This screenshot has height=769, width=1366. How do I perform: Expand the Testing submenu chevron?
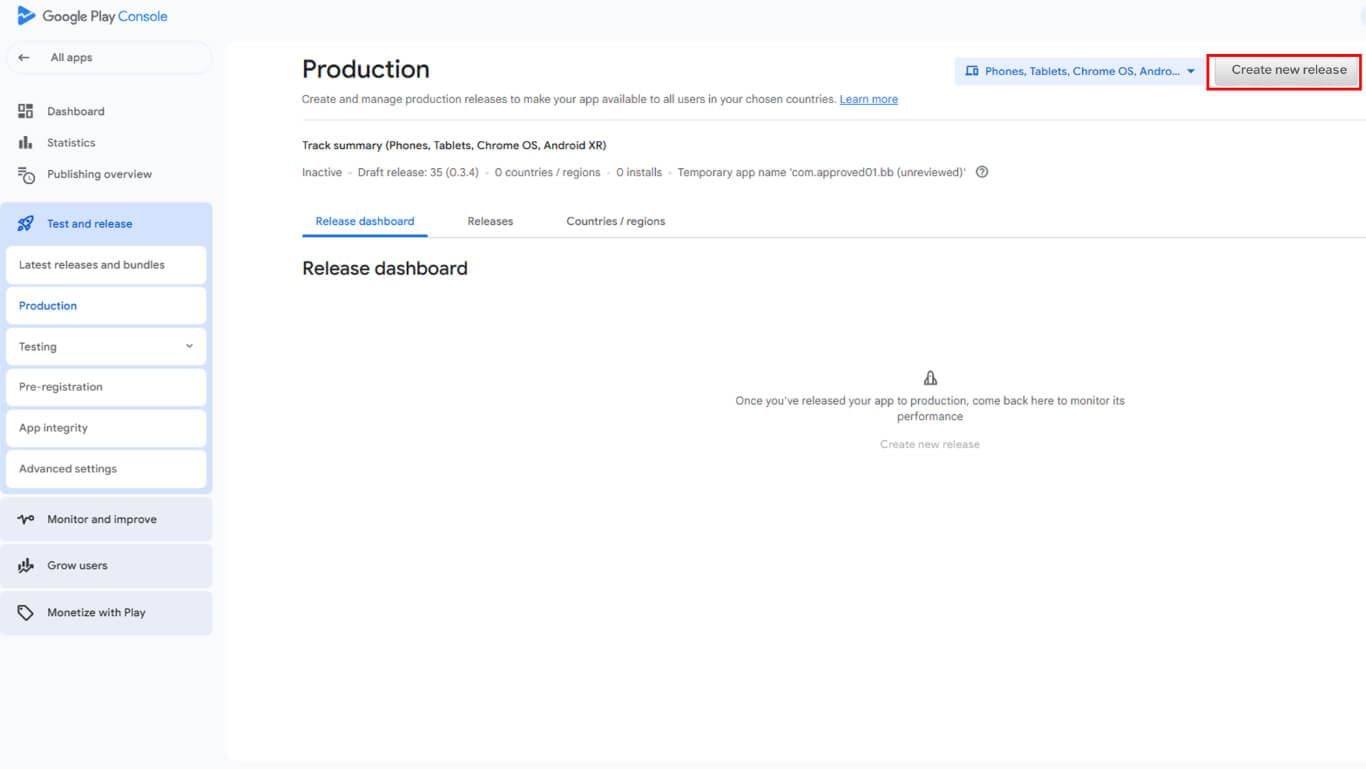point(189,347)
